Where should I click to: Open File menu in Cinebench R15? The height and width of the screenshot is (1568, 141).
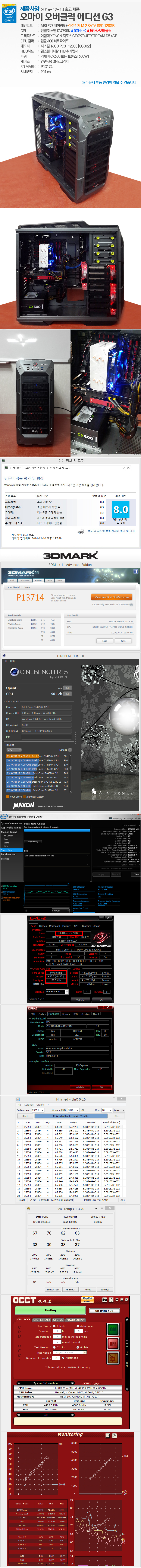[6, 661]
